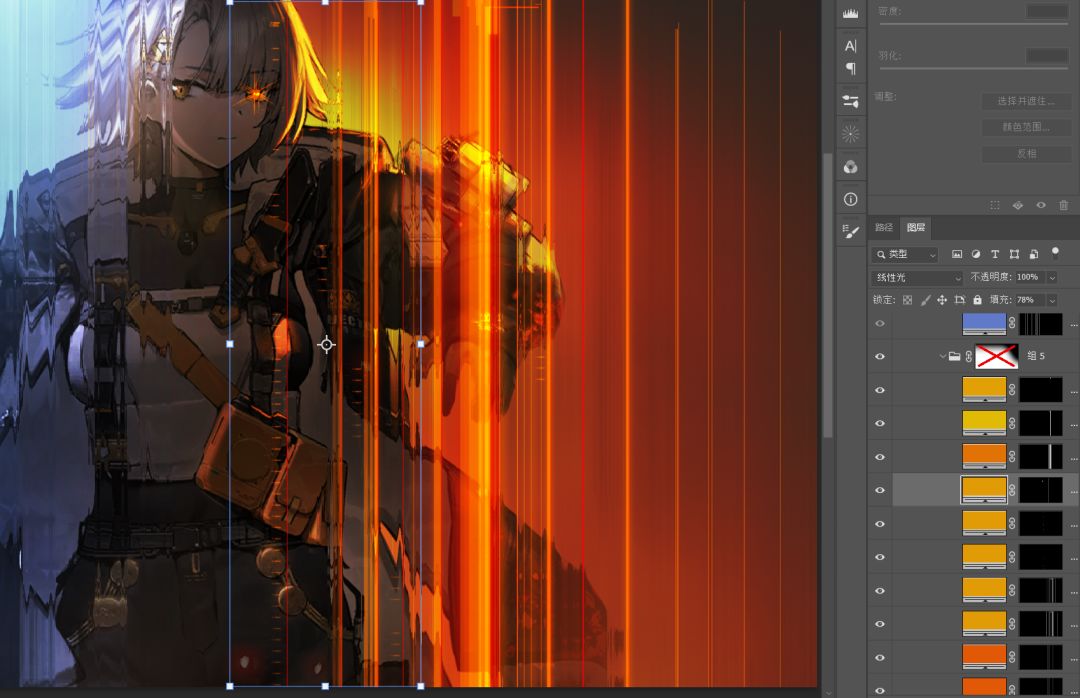Select the 图层 tab
1080x698 pixels.
915,228
